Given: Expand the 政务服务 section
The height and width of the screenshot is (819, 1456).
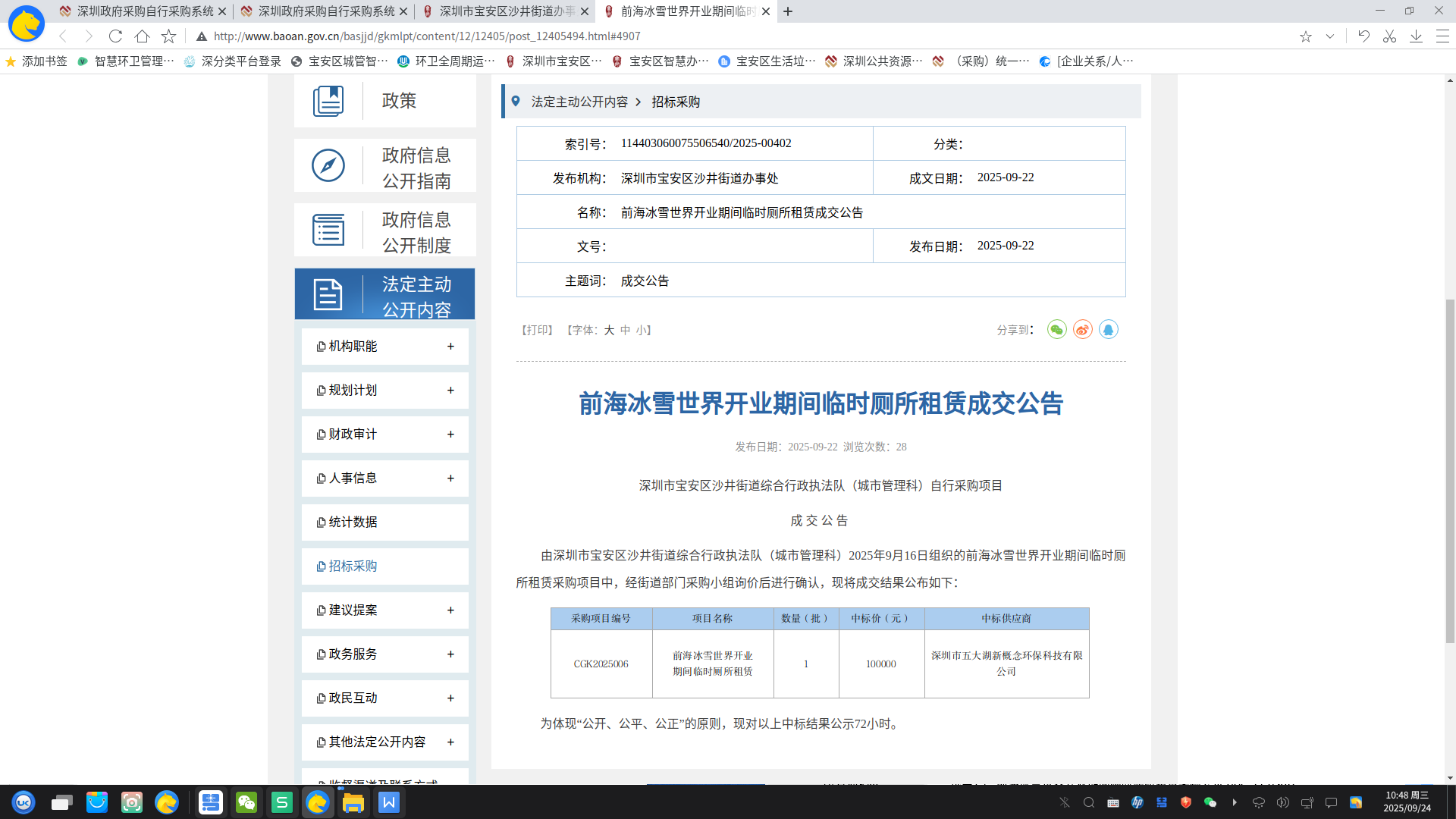Looking at the screenshot, I should point(450,654).
